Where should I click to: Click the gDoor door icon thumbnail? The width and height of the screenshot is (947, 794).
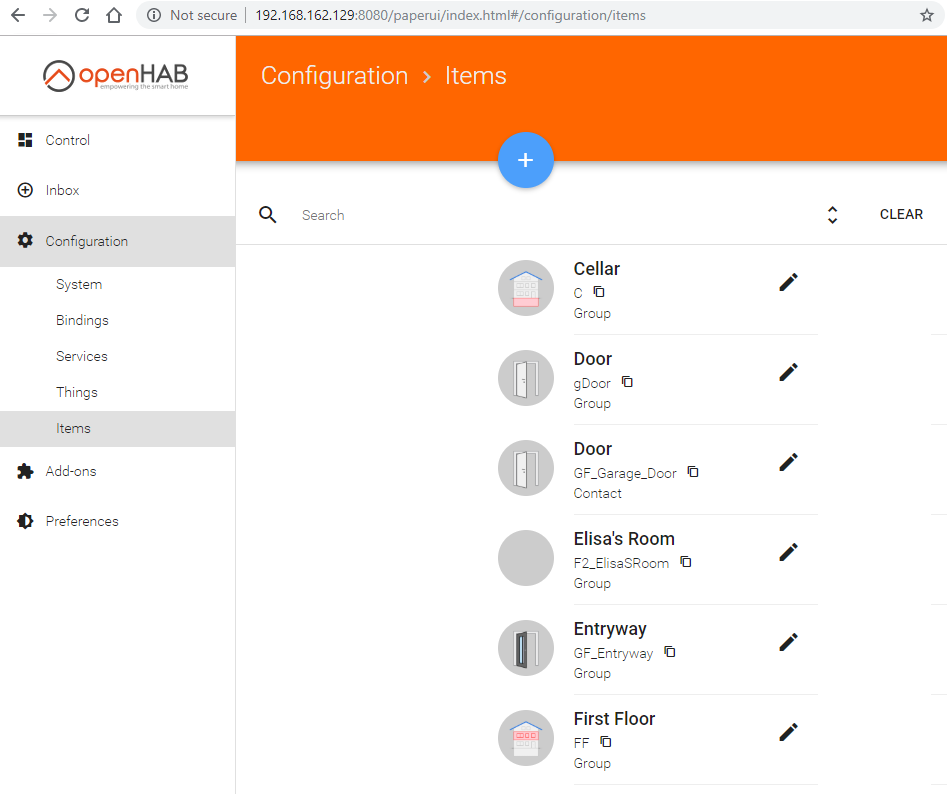[x=525, y=378]
